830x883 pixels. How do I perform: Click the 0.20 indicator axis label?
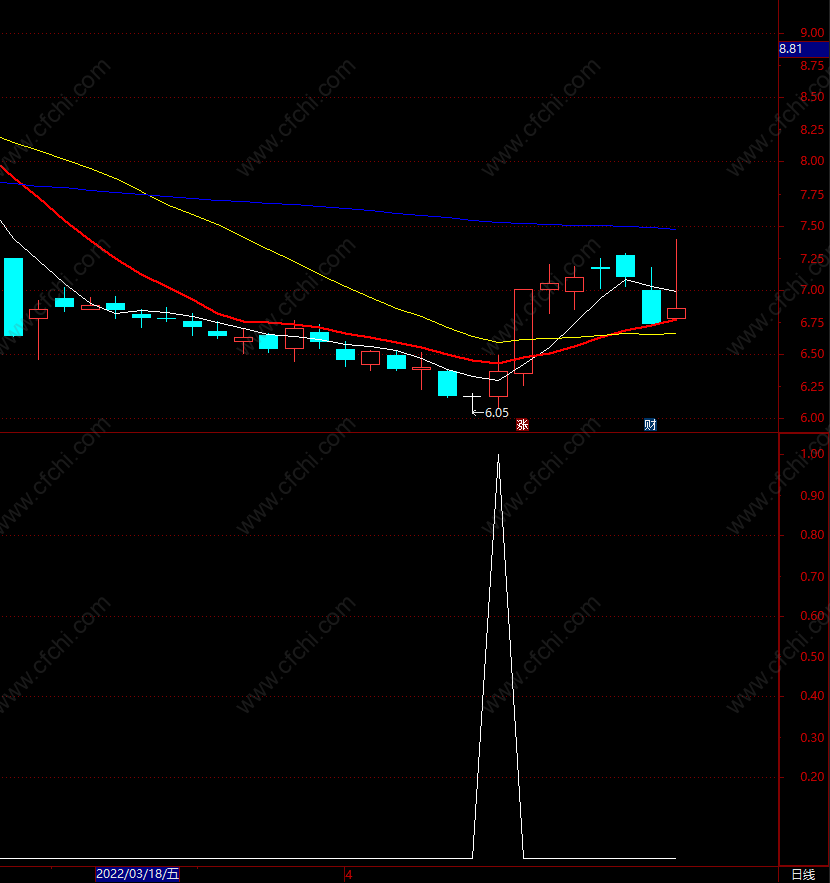click(812, 777)
